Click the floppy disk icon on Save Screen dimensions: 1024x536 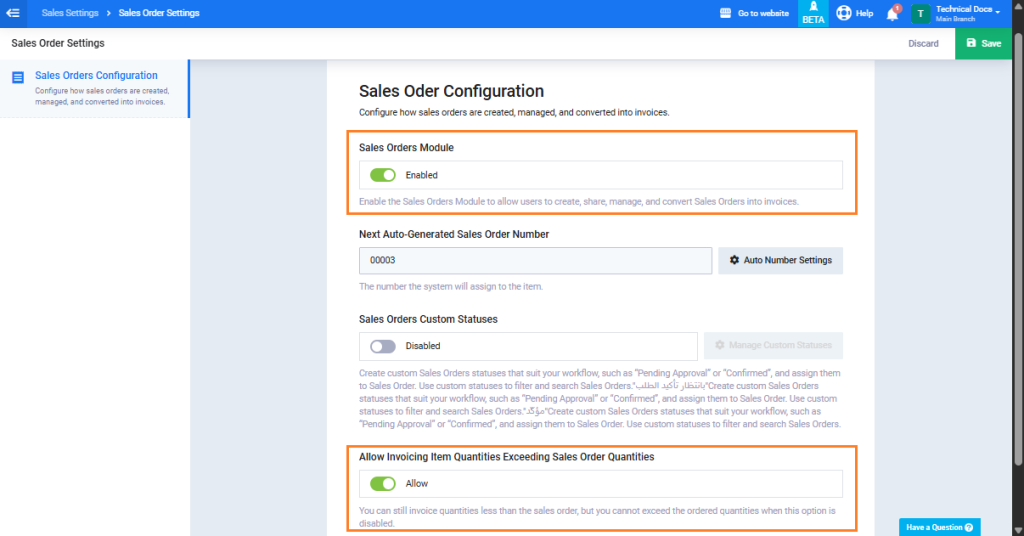(x=971, y=43)
